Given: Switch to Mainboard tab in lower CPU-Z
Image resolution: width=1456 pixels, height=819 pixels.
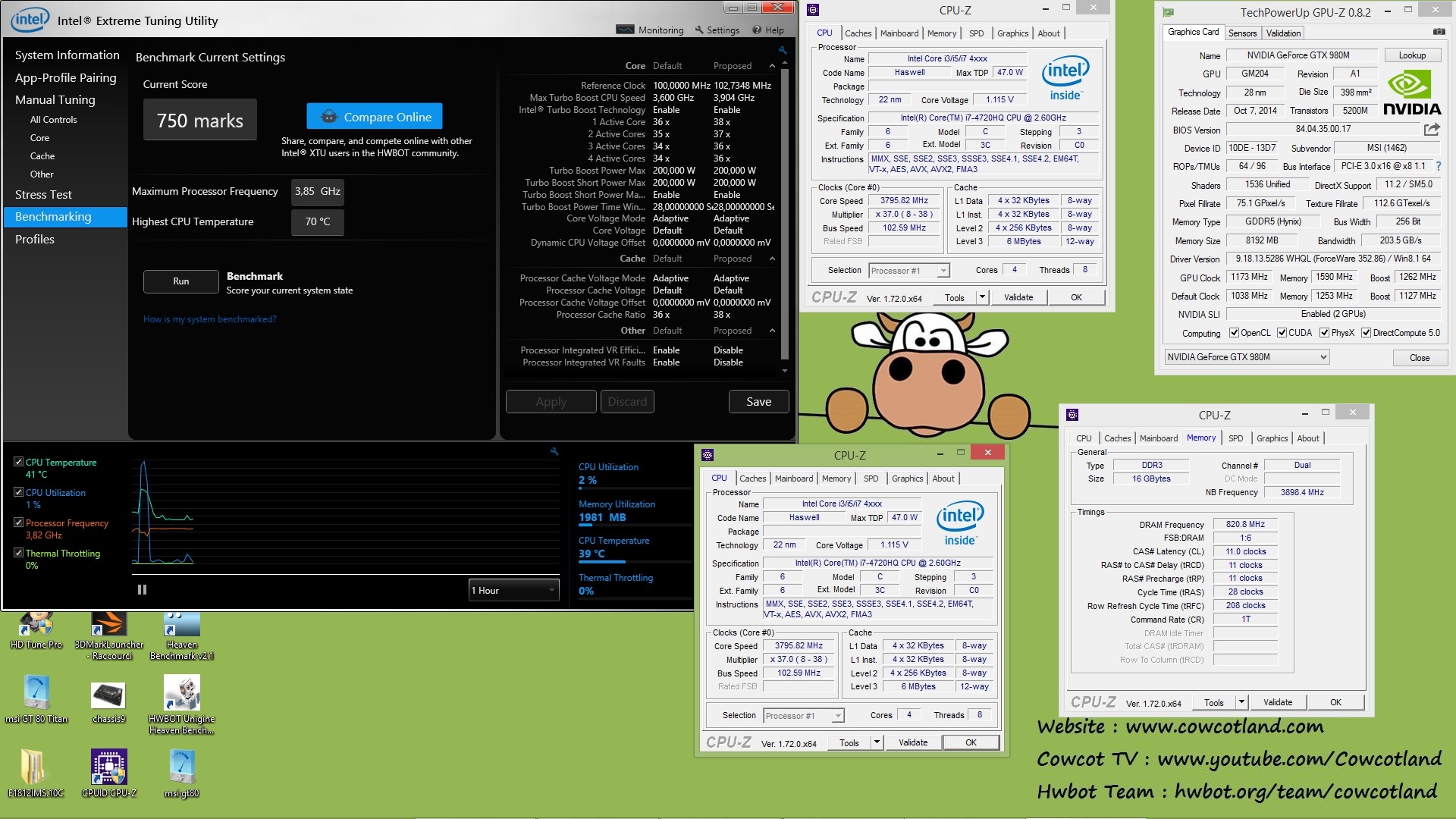Looking at the screenshot, I should 793,479.
